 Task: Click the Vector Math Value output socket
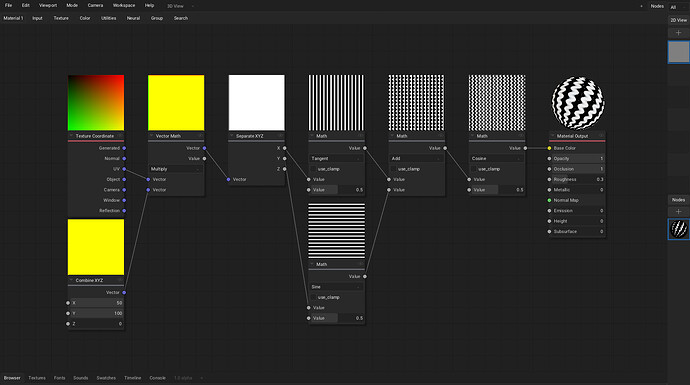click(x=204, y=158)
